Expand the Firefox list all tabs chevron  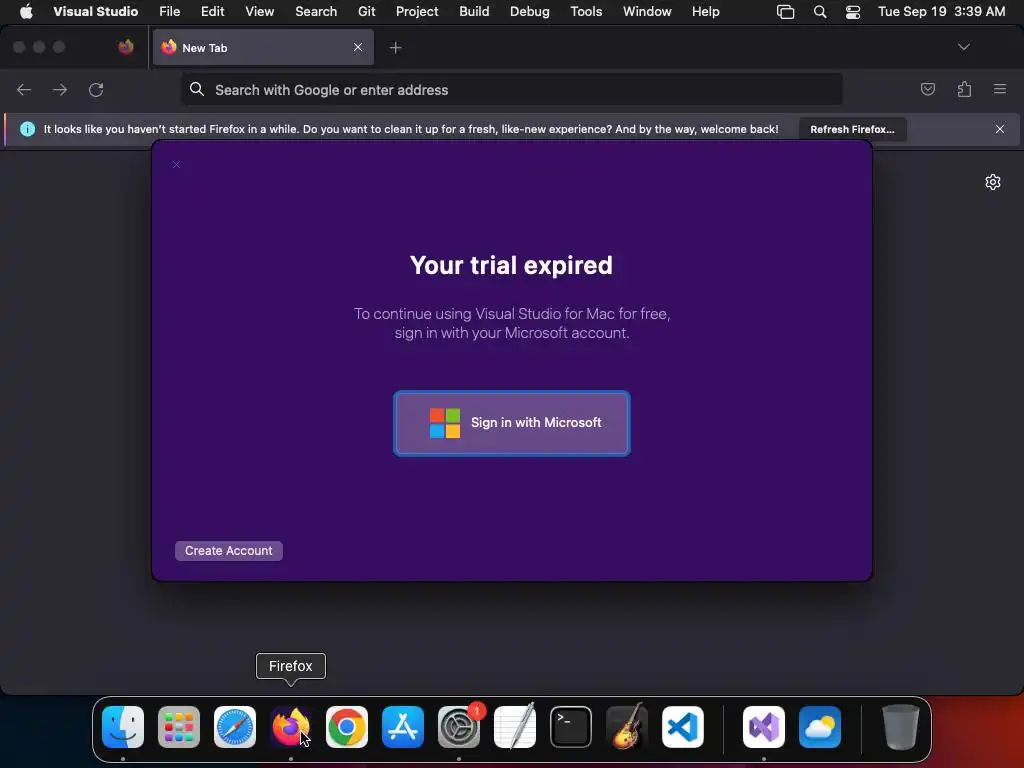[x=963, y=47]
